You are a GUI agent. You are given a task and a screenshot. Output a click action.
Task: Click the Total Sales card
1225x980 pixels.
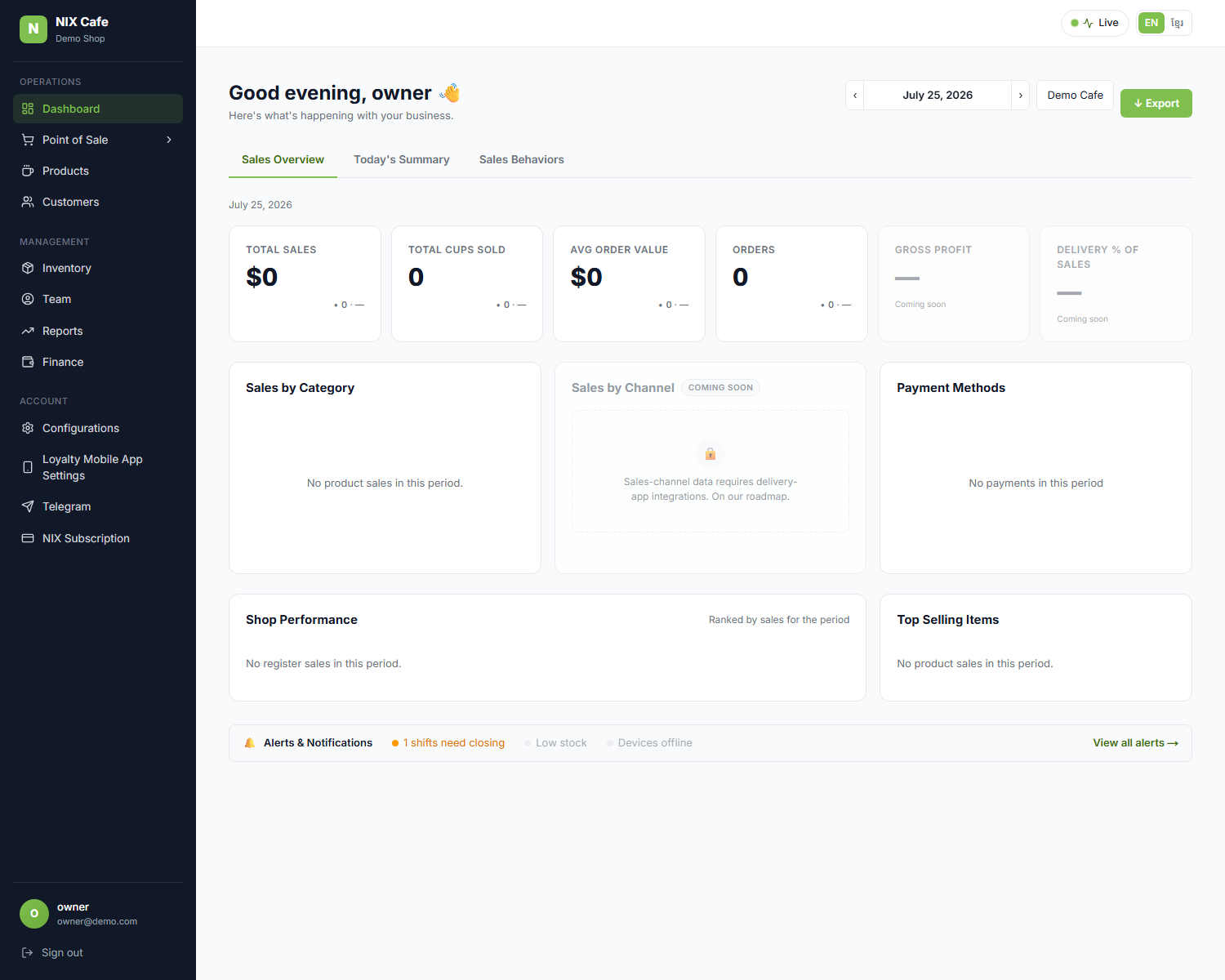tap(305, 283)
